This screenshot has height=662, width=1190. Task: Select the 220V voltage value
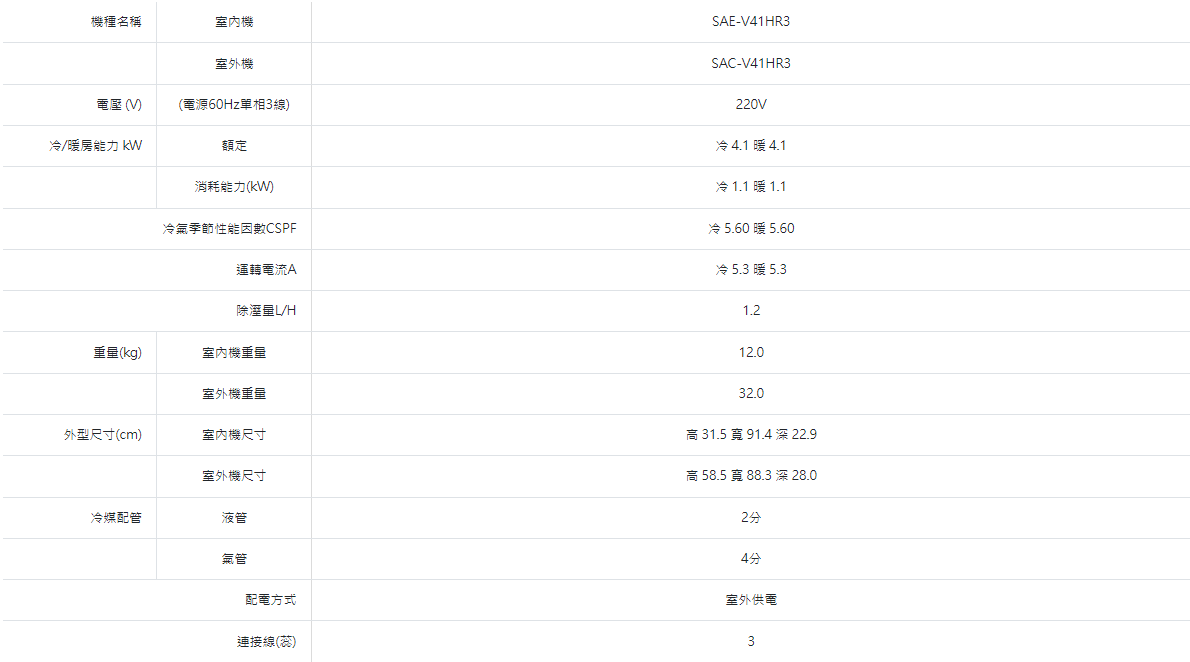coord(751,104)
